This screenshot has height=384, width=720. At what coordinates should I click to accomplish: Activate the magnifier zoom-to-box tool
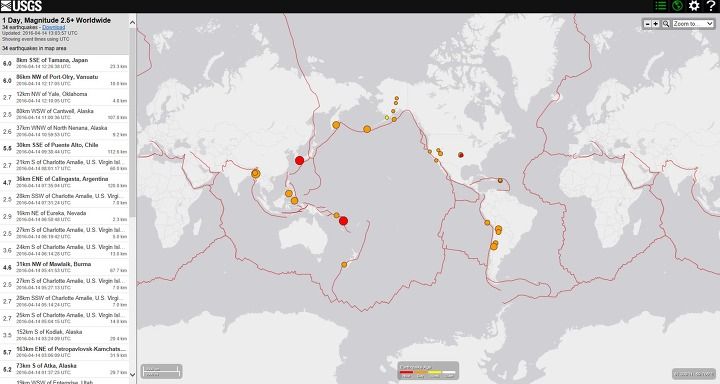coord(666,24)
